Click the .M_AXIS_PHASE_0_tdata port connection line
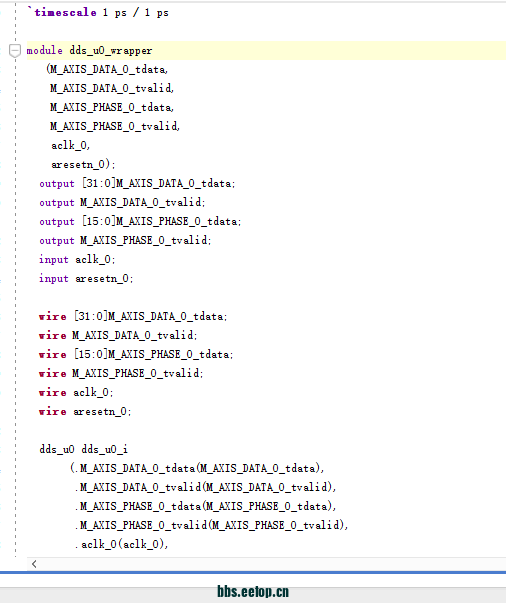506x603 pixels. pos(206,506)
